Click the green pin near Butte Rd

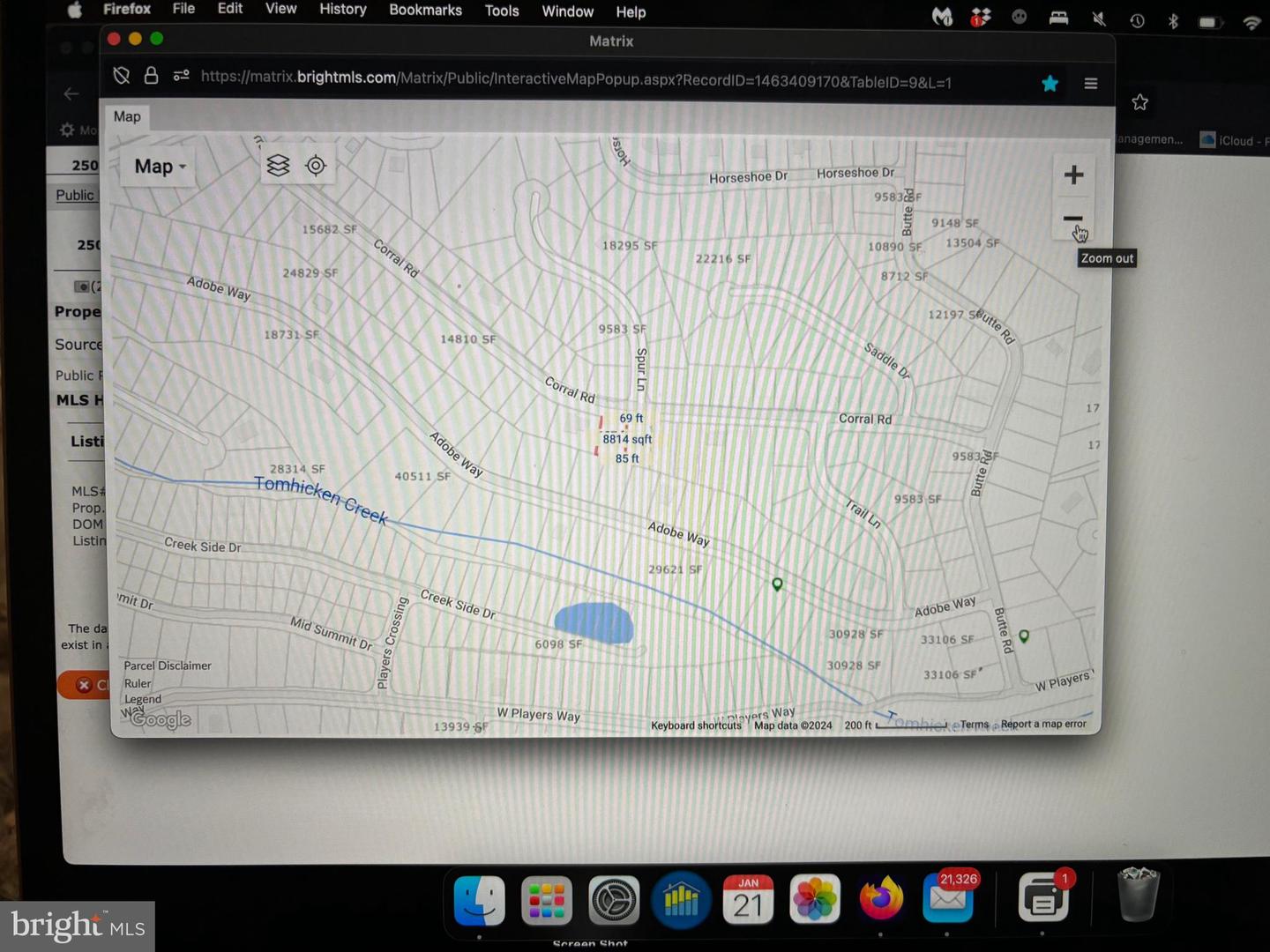pos(1024,636)
